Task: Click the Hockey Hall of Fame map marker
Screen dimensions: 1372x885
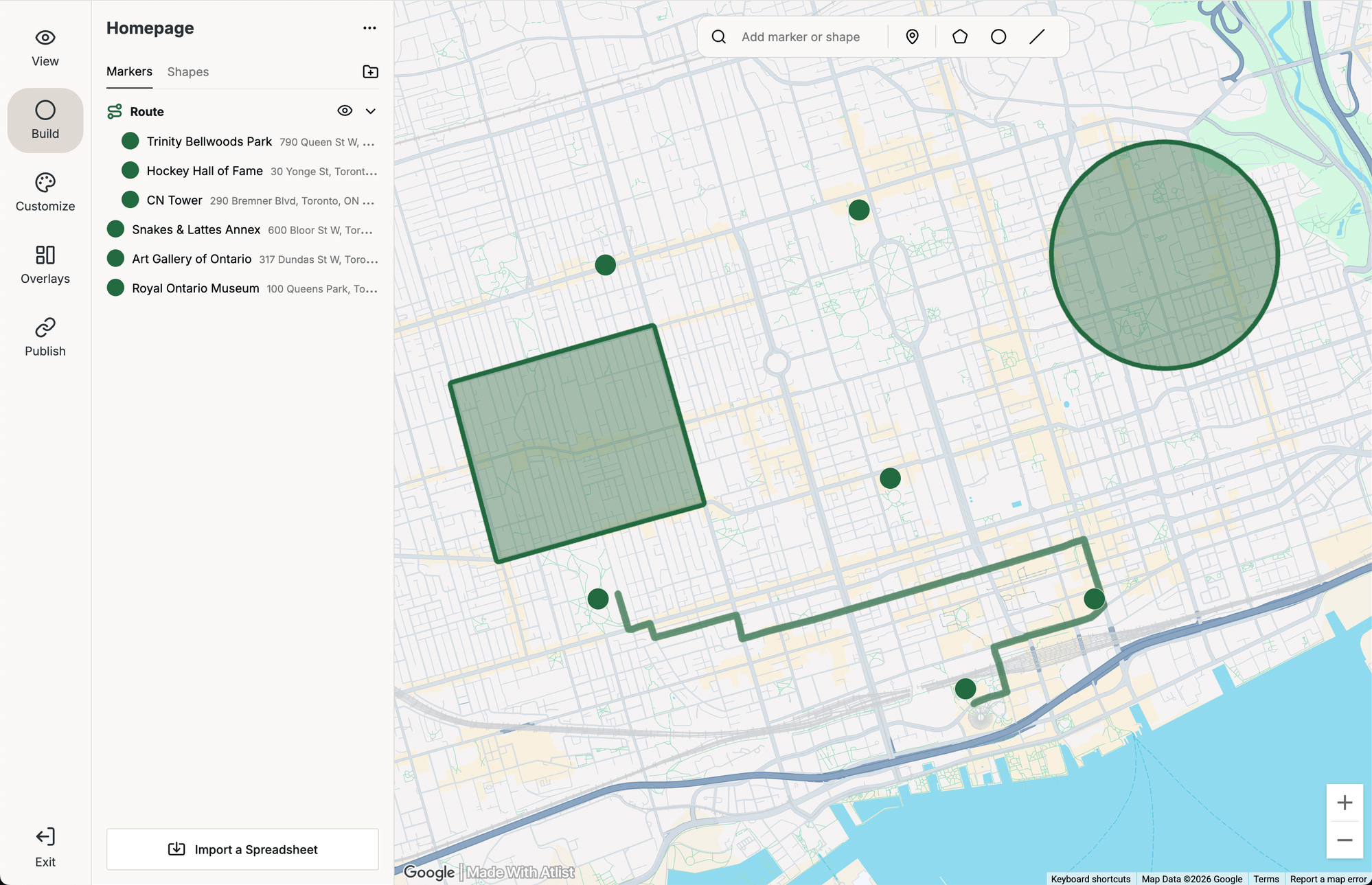Action: tap(1094, 599)
